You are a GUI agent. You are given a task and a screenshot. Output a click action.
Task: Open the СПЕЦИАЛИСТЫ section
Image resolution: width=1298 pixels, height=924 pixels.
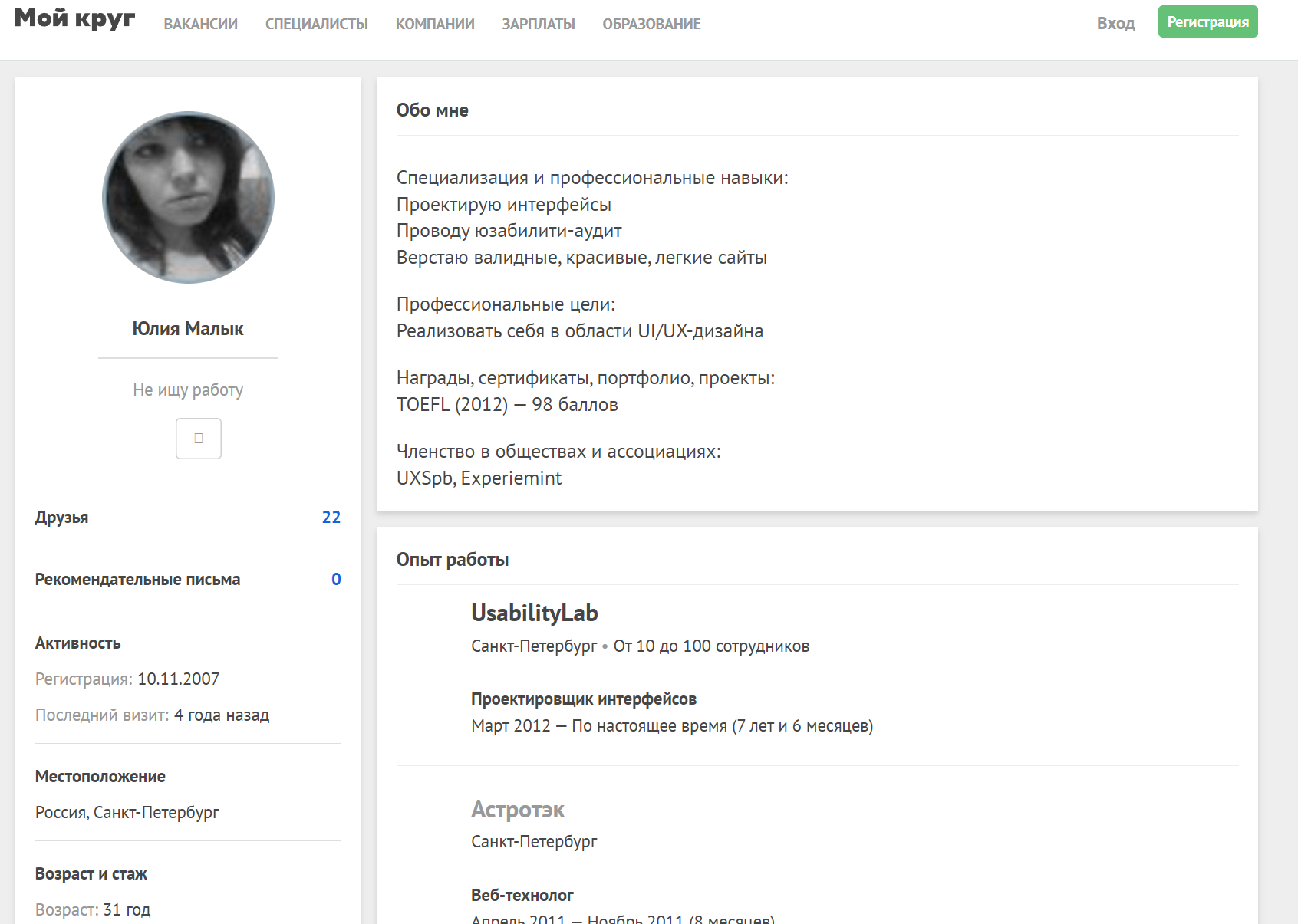pyautogui.click(x=317, y=25)
